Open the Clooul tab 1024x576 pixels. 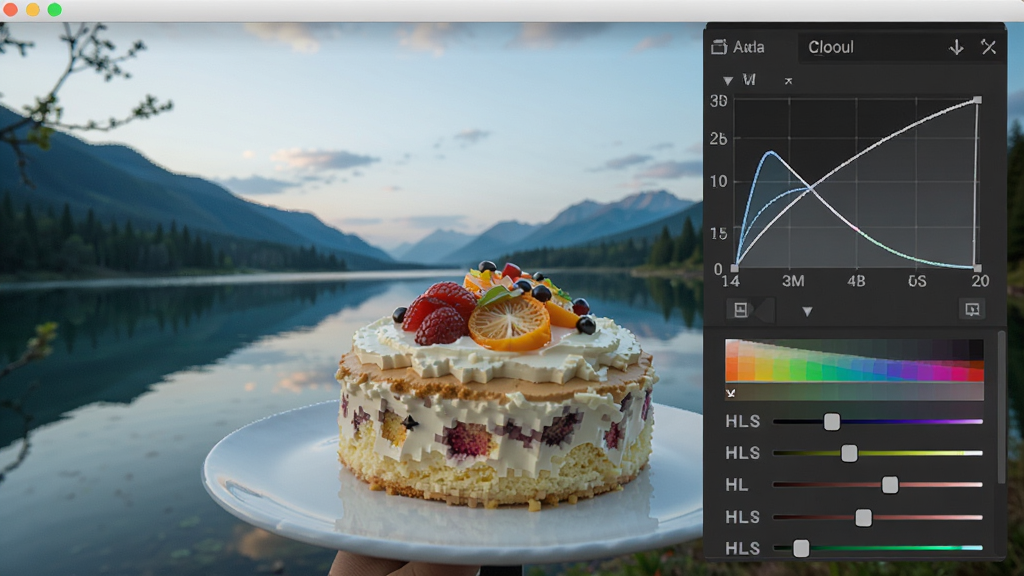[x=831, y=47]
